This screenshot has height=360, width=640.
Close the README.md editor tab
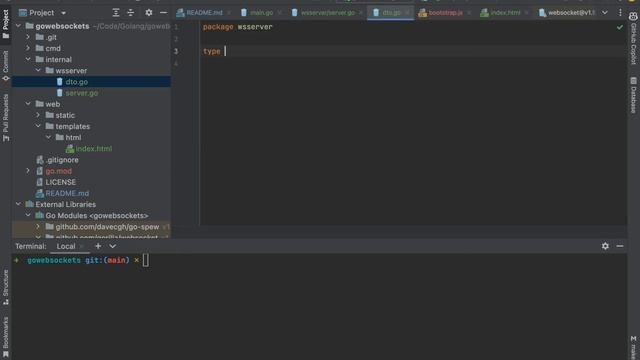coord(229,13)
